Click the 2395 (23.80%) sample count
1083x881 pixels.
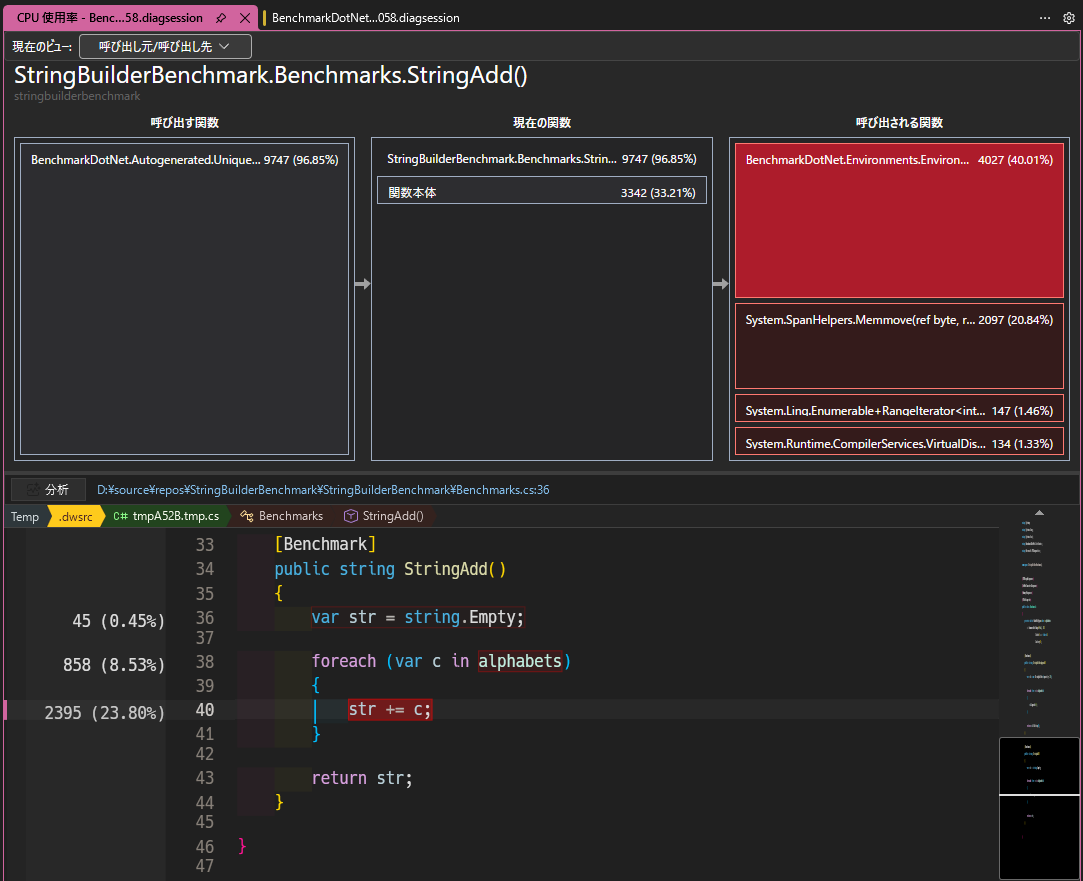105,713
